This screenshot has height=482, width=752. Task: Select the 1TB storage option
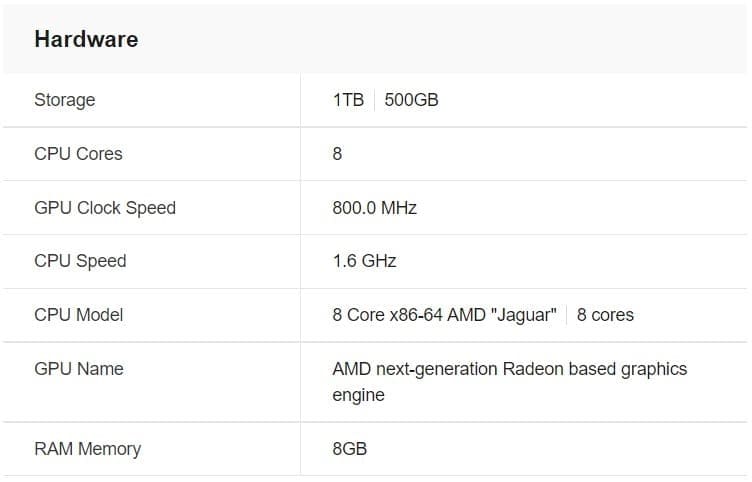point(348,100)
